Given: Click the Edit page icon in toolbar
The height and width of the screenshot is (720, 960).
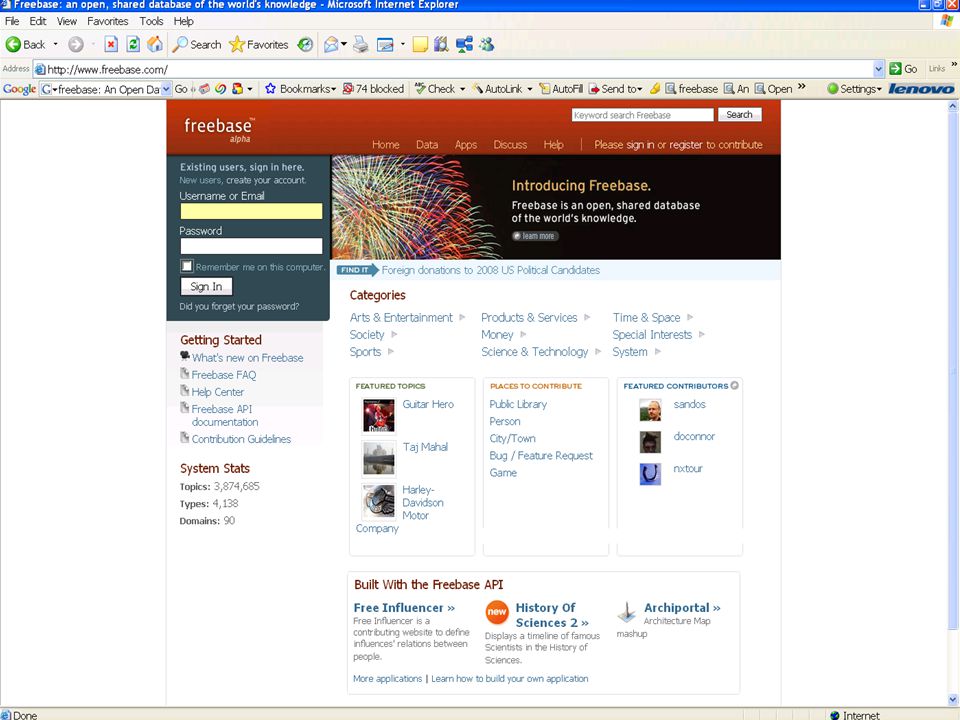Looking at the screenshot, I should pos(385,44).
